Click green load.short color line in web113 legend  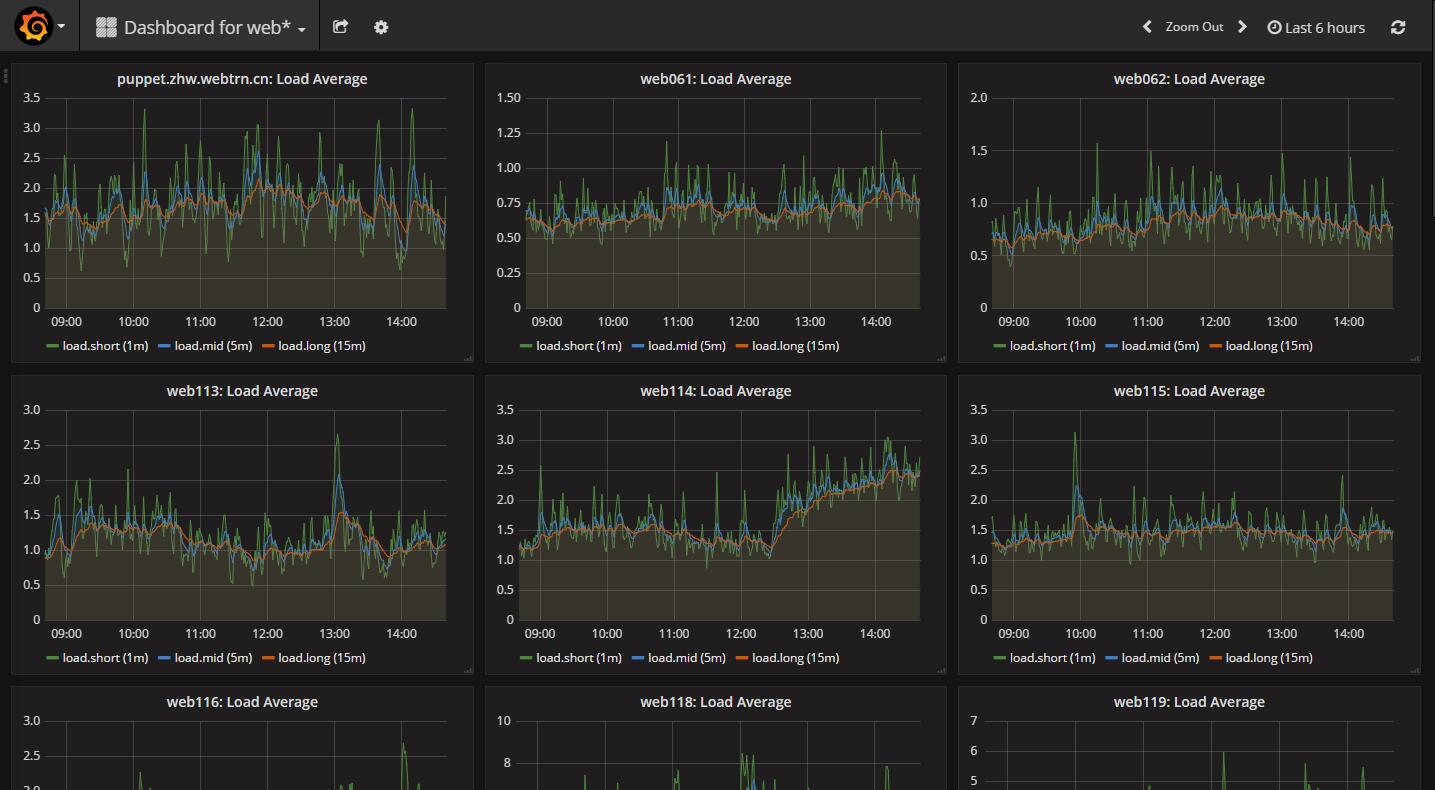tap(53, 658)
